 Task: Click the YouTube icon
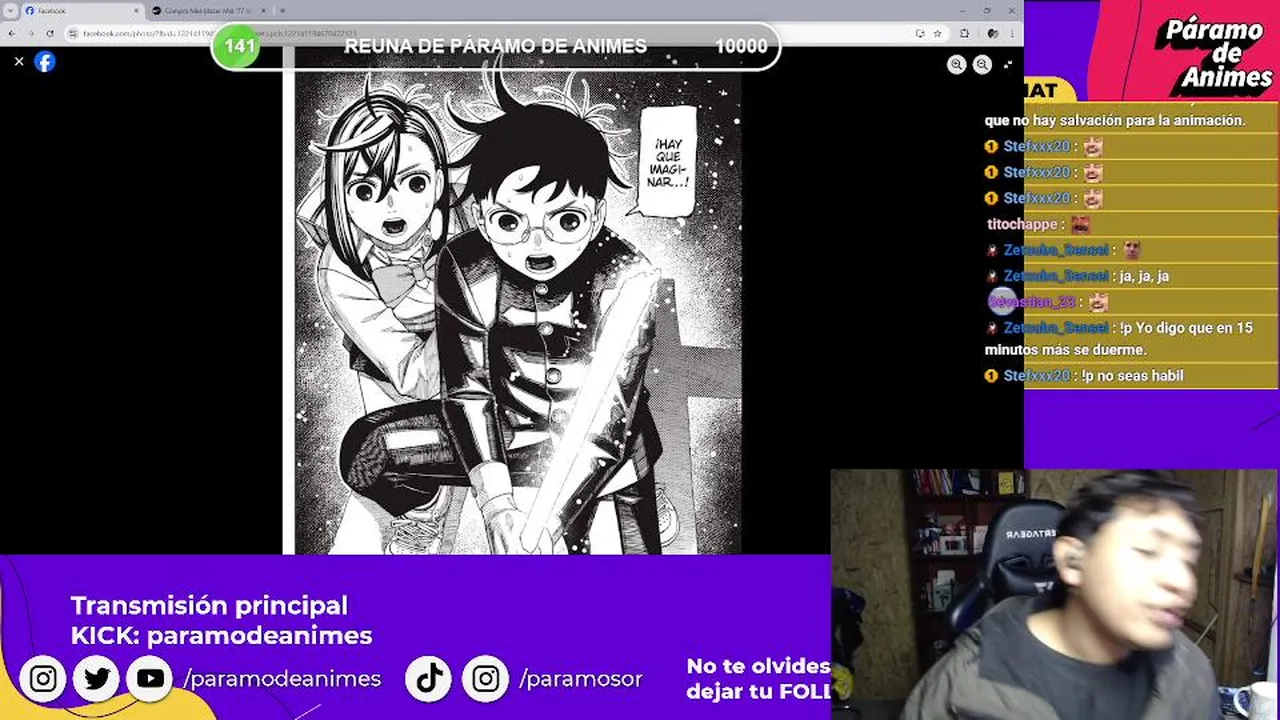(x=151, y=679)
